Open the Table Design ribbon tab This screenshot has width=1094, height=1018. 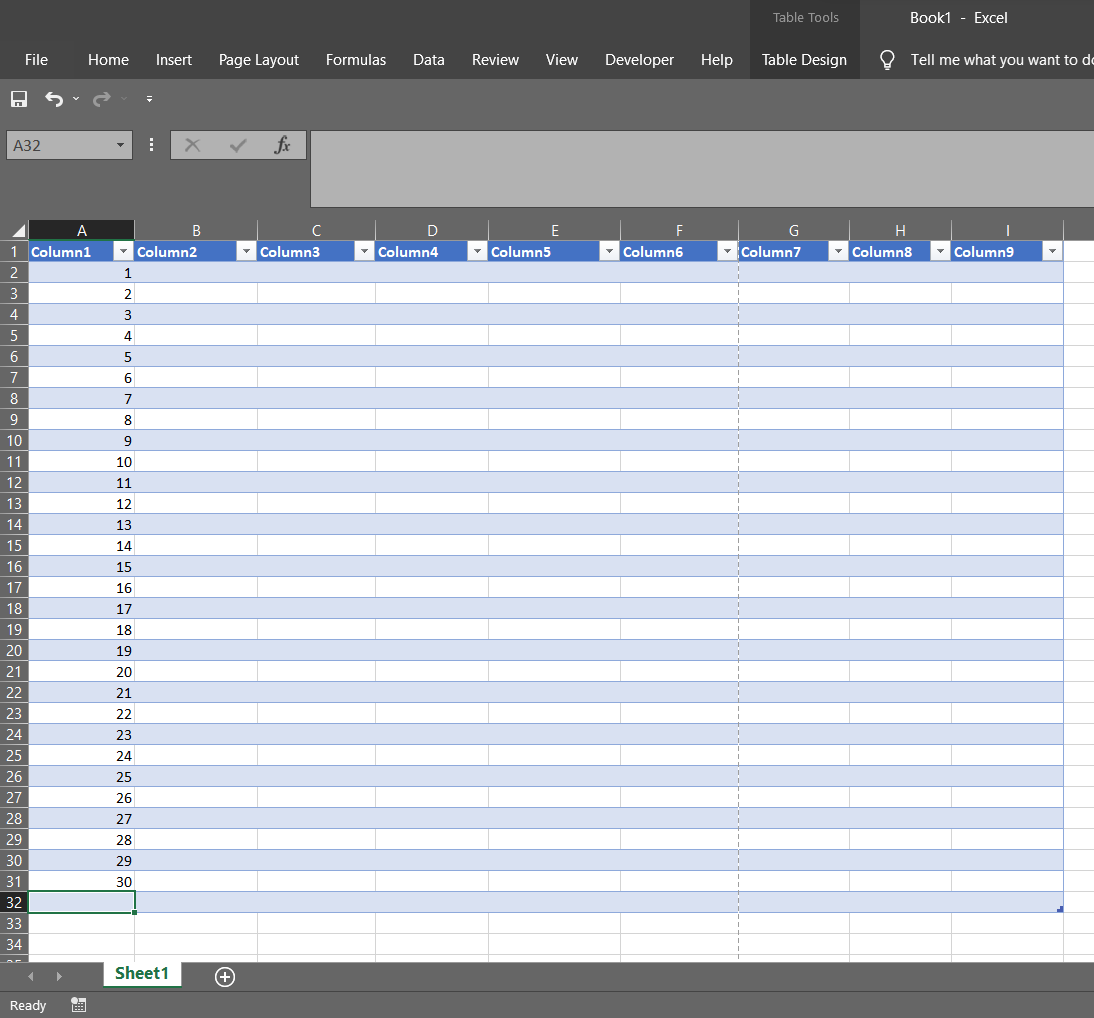(804, 60)
